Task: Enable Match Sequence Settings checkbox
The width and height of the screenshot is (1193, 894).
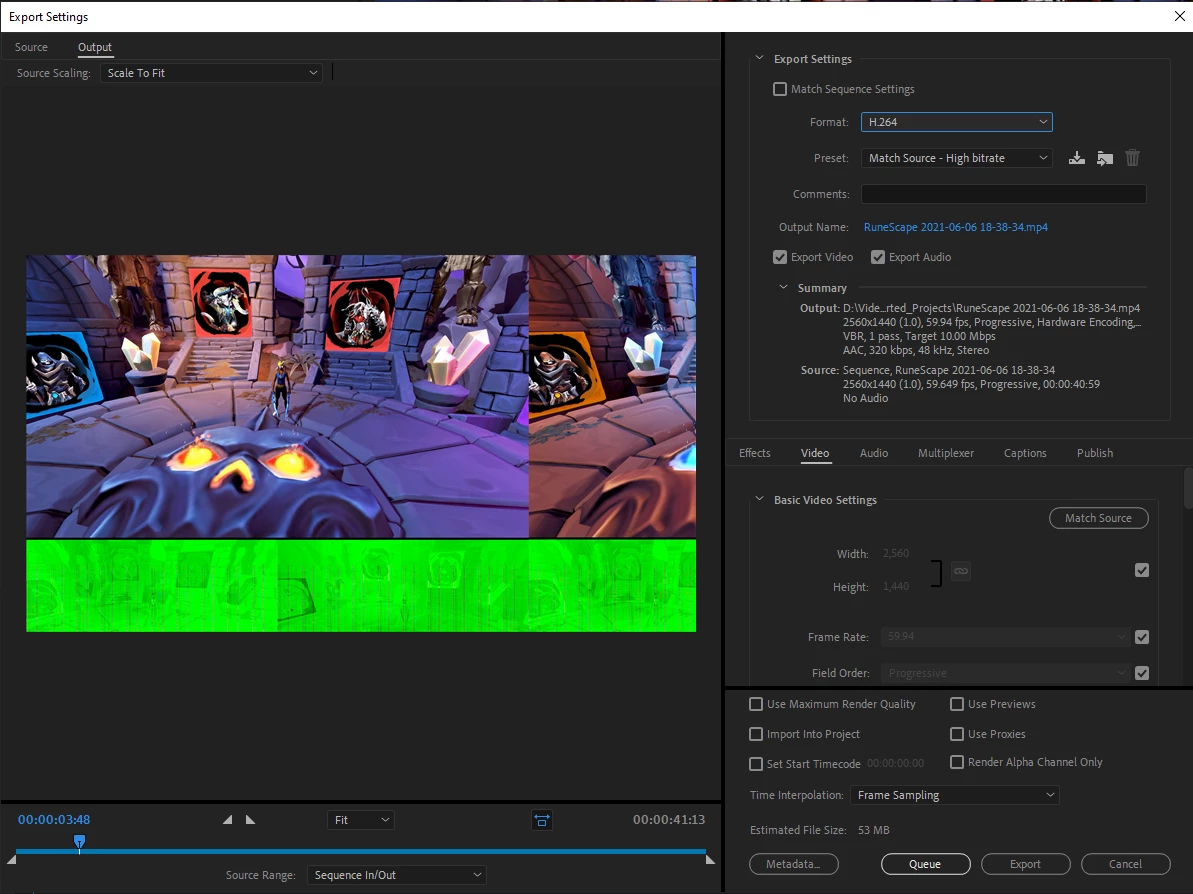Action: point(780,89)
